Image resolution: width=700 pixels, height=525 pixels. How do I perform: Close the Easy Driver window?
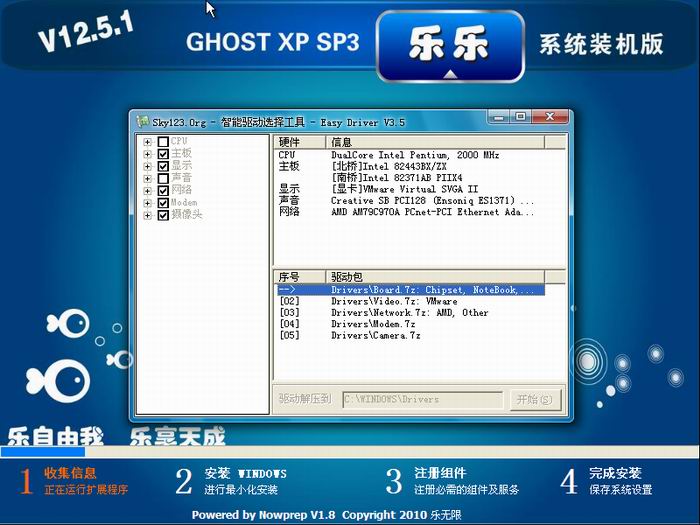(550, 117)
